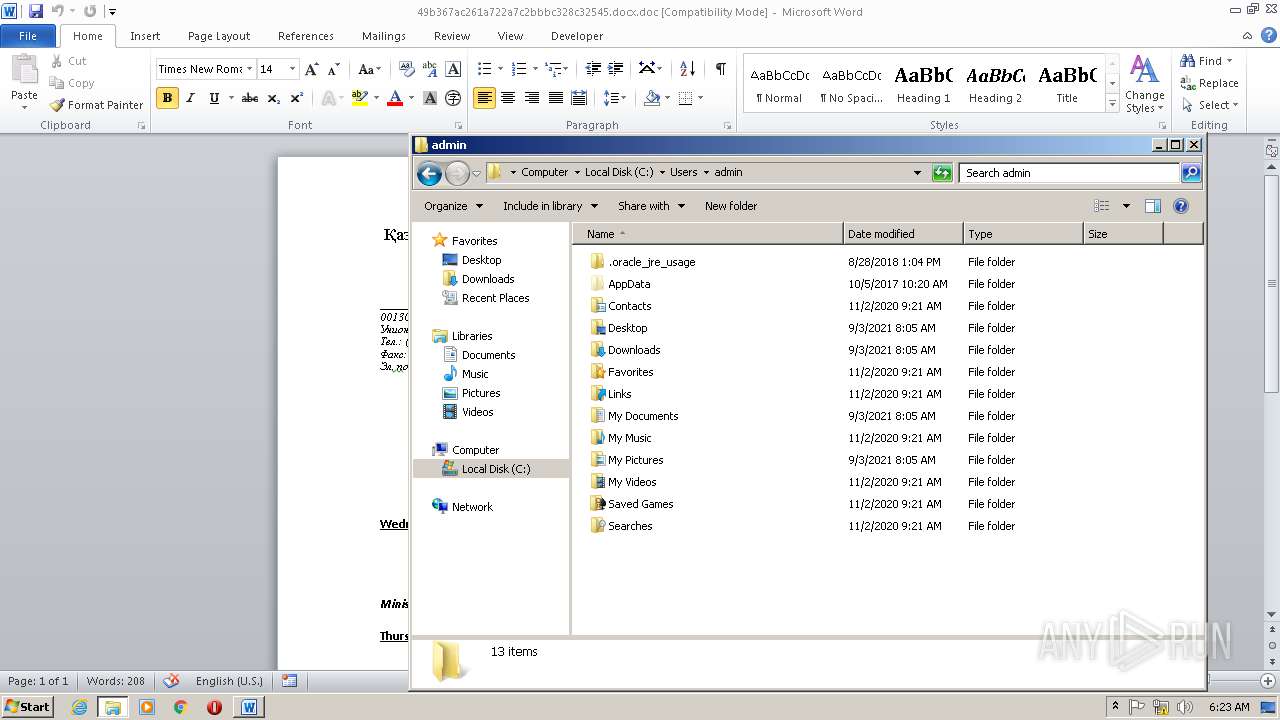Click the Start button
The height and width of the screenshot is (720, 1280).
click(28, 707)
